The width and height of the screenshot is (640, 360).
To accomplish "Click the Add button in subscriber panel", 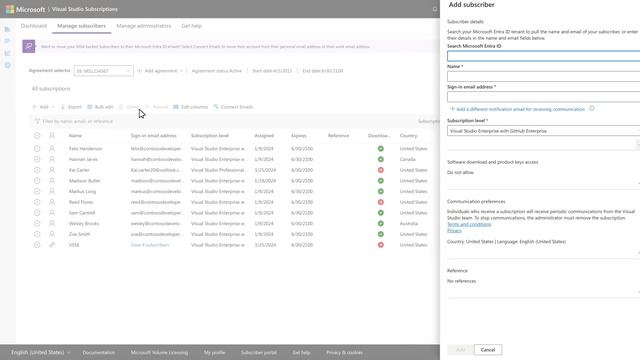I will pyautogui.click(x=460, y=350).
